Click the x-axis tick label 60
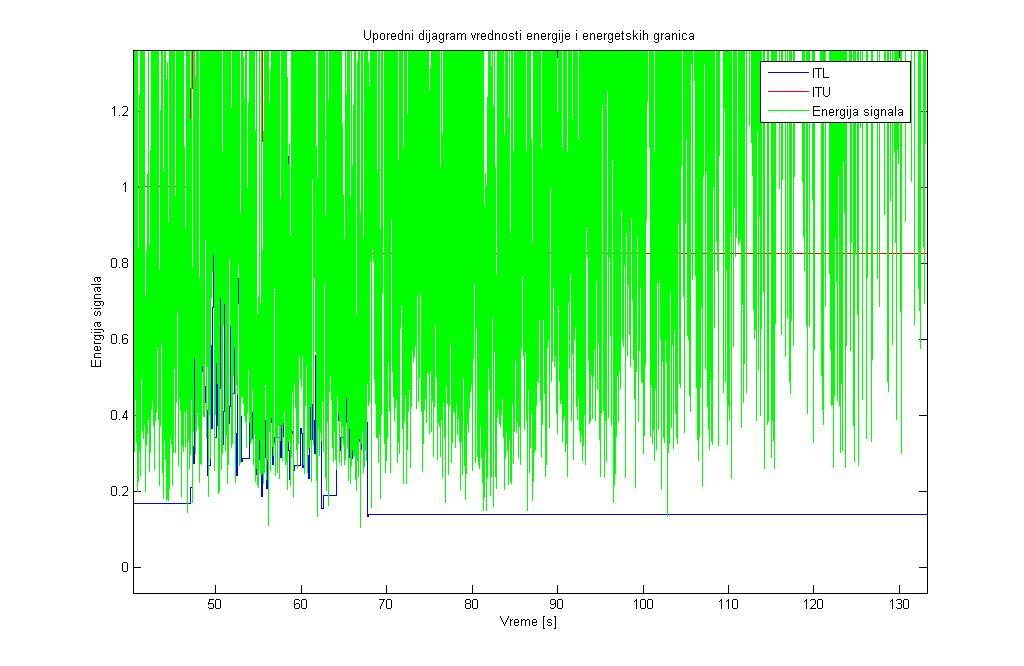This screenshot has width=1024, height=666. (300, 605)
